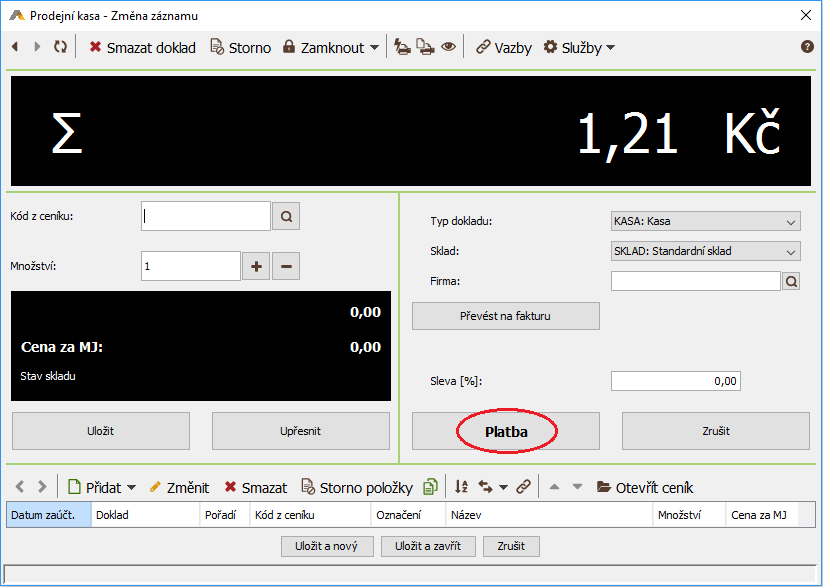This screenshot has width=823, height=587.
Task: Click the Storno toolbar button
Action: click(240, 48)
